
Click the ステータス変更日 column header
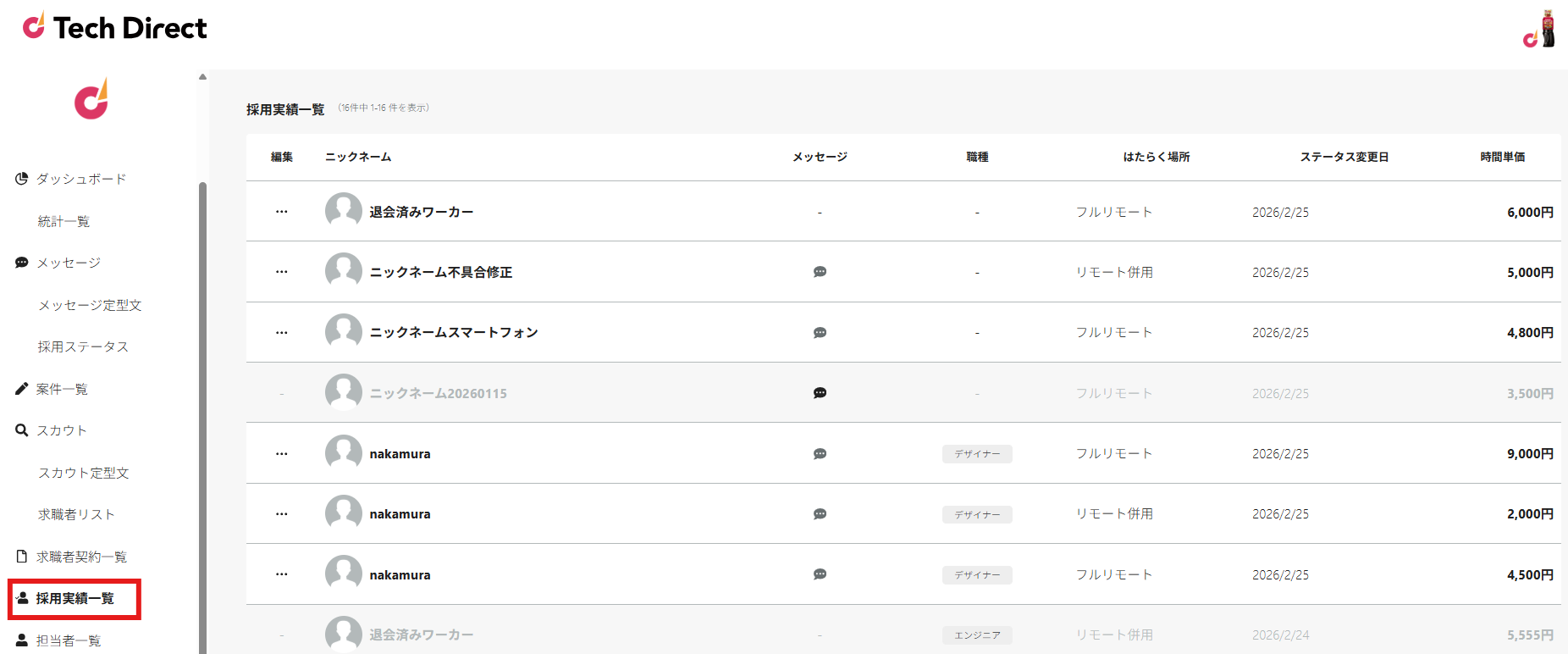coord(1344,157)
